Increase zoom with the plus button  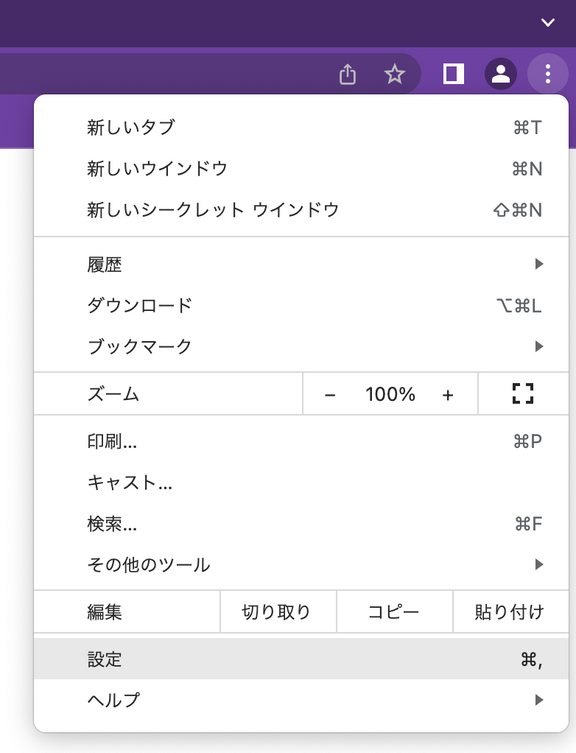[448, 395]
